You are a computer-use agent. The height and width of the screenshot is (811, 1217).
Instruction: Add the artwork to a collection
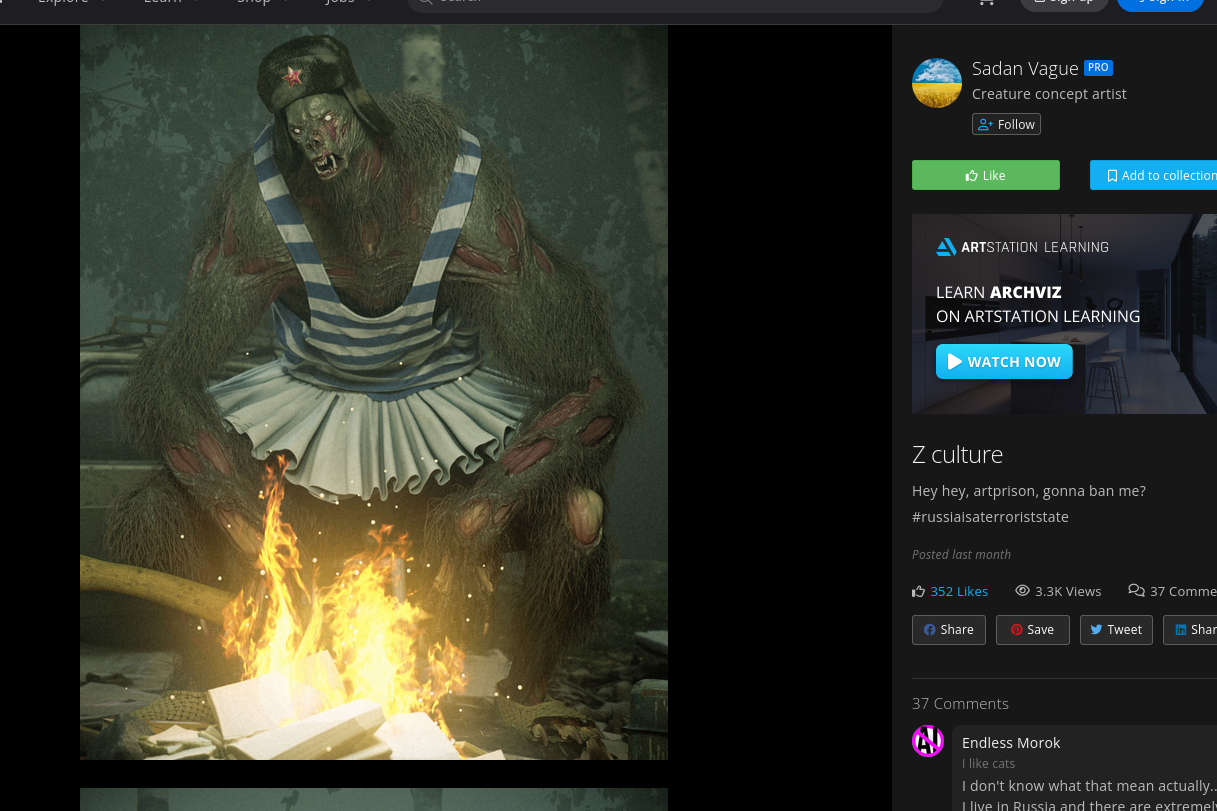click(x=1153, y=175)
